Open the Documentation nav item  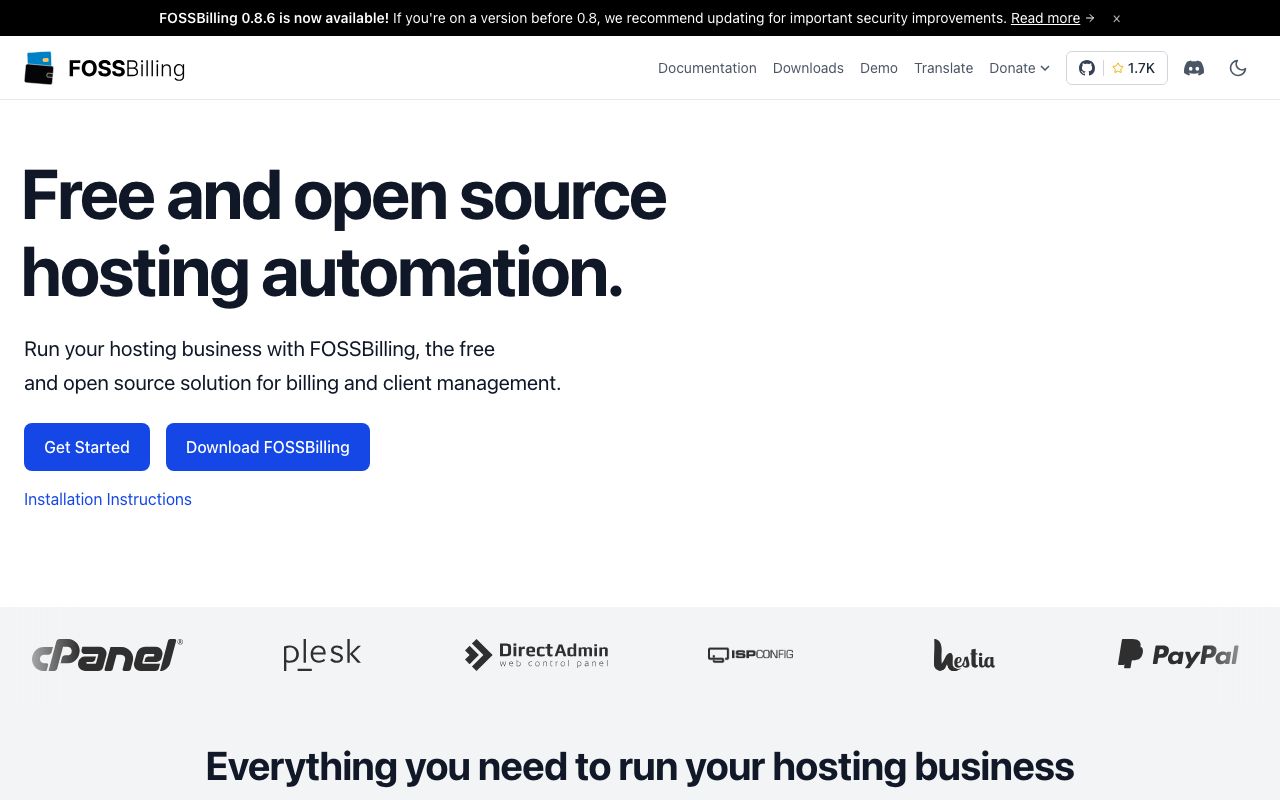[707, 68]
